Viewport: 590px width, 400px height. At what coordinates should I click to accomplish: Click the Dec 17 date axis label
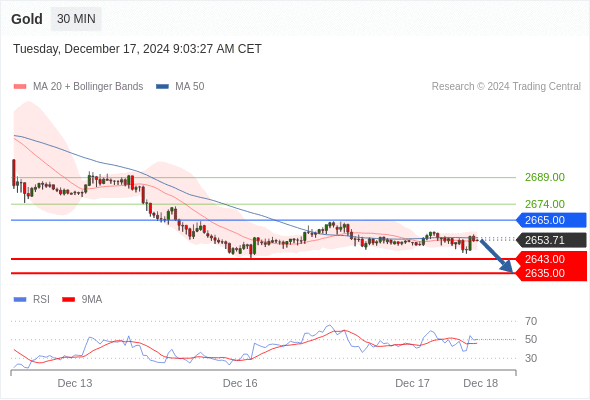pos(412,383)
